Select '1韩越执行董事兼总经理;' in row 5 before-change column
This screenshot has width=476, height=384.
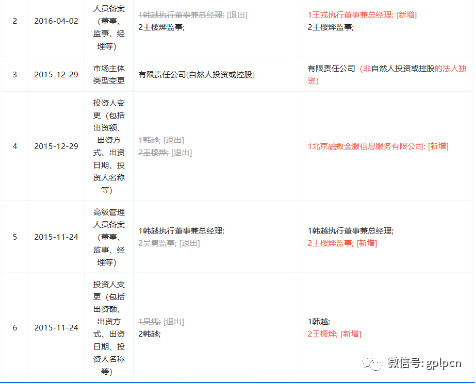coord(181,231)
